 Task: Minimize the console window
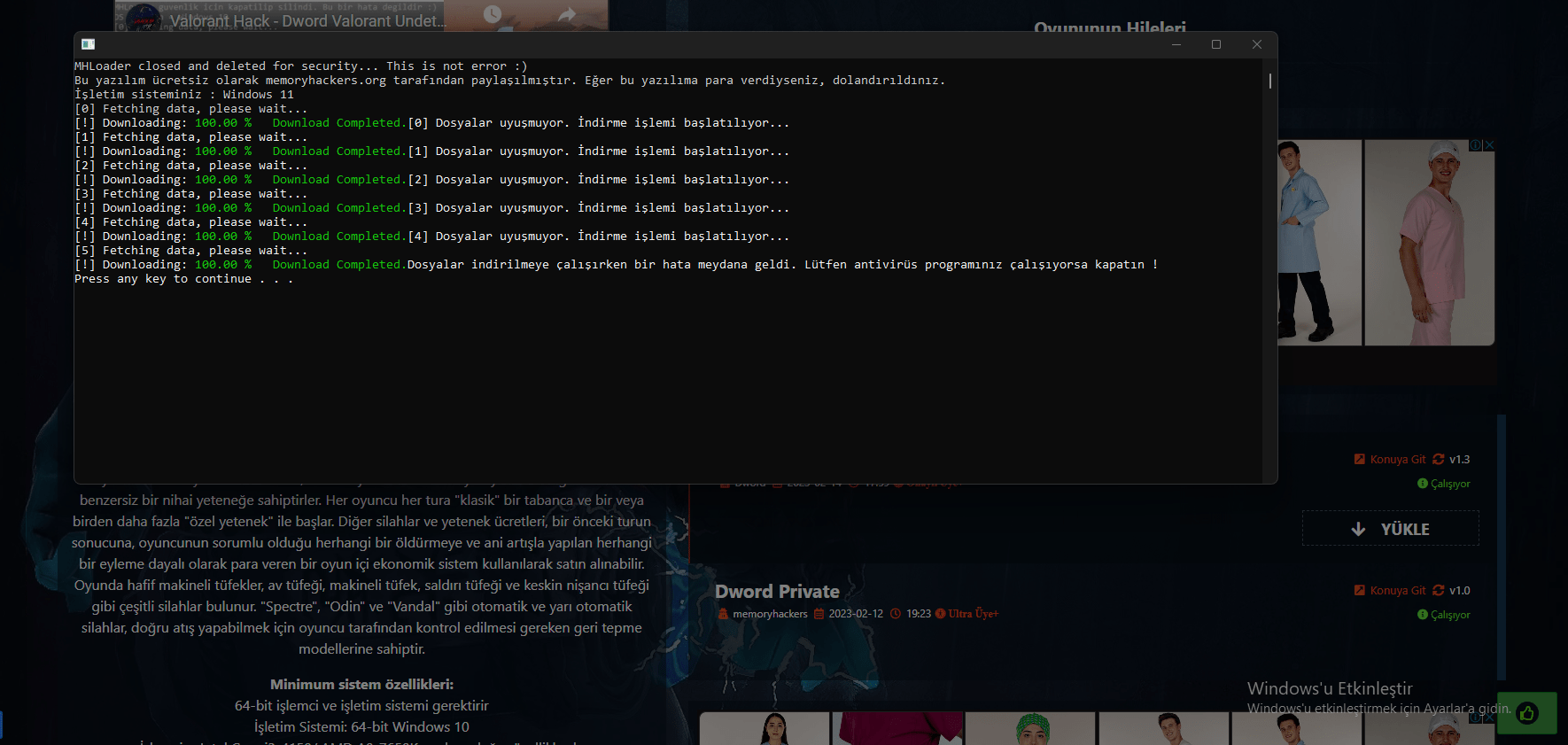pos(1176,44)
